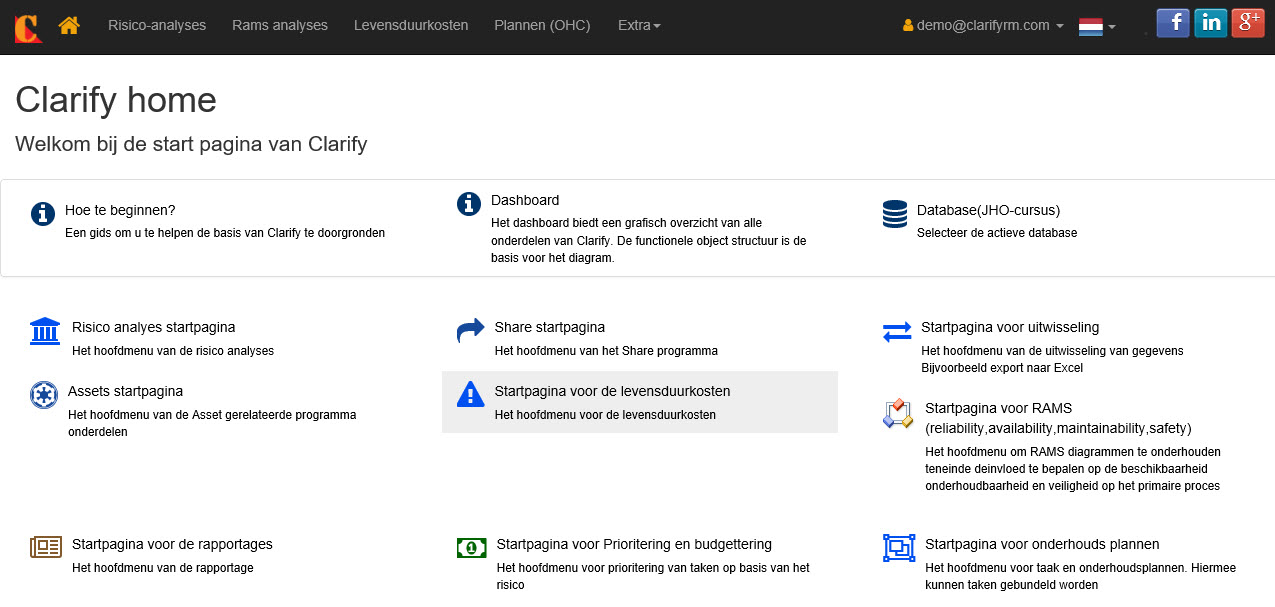Open Facebook social icon
The width and height of the screenshot is (1275, 607).
pos(1173,23)
